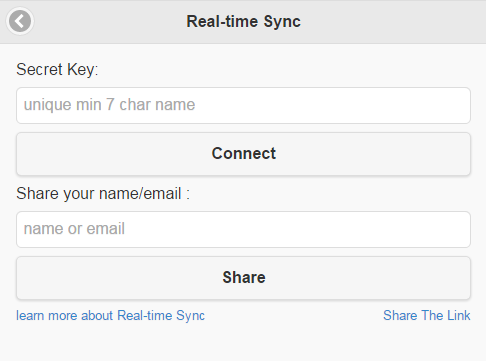The image size is (486, 361).
Task: Open learn more about Real-time Sync link
Action: click(110, 316)
